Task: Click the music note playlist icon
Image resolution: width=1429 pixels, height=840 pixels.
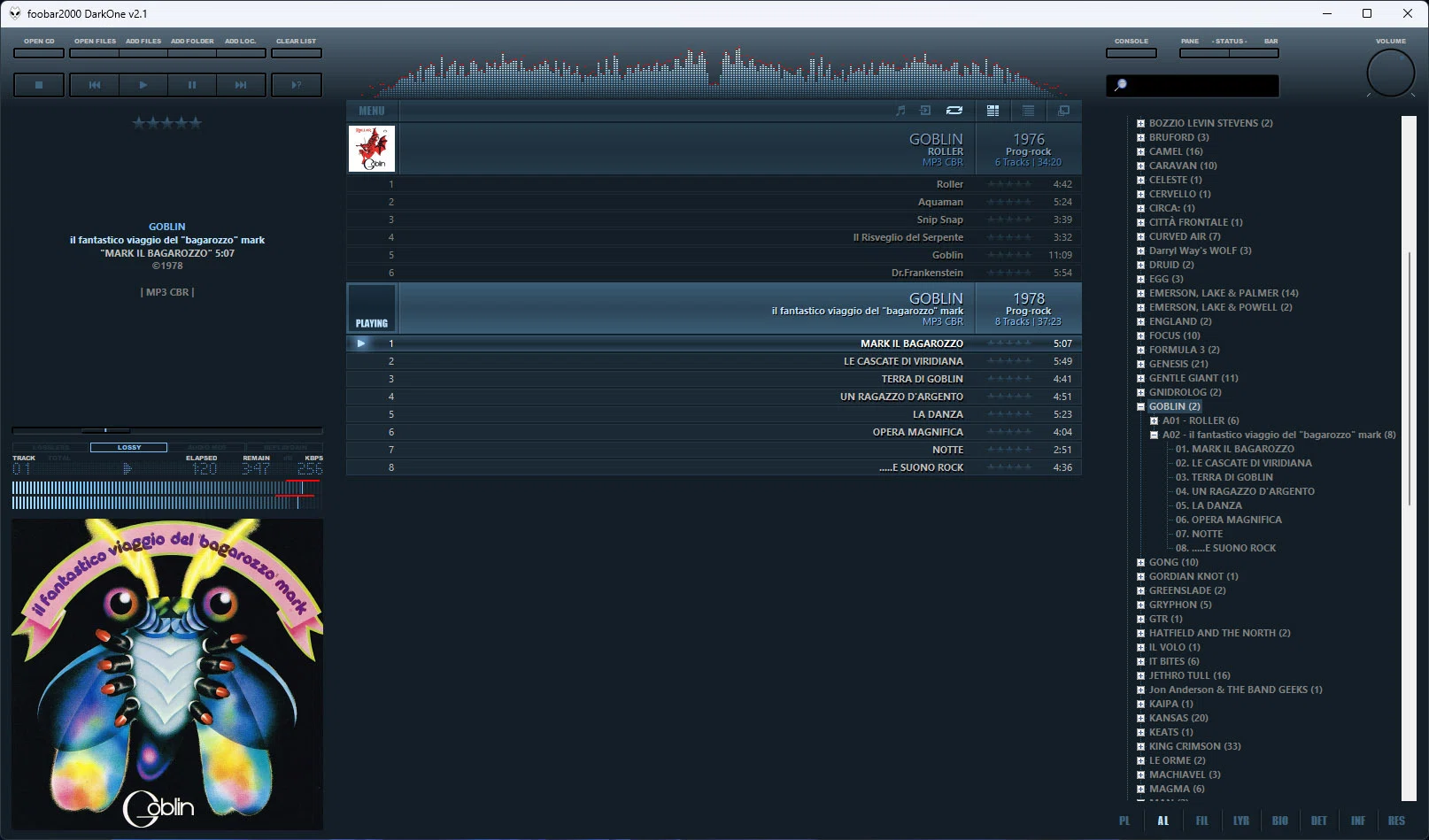Action: (x=900, y=111)
